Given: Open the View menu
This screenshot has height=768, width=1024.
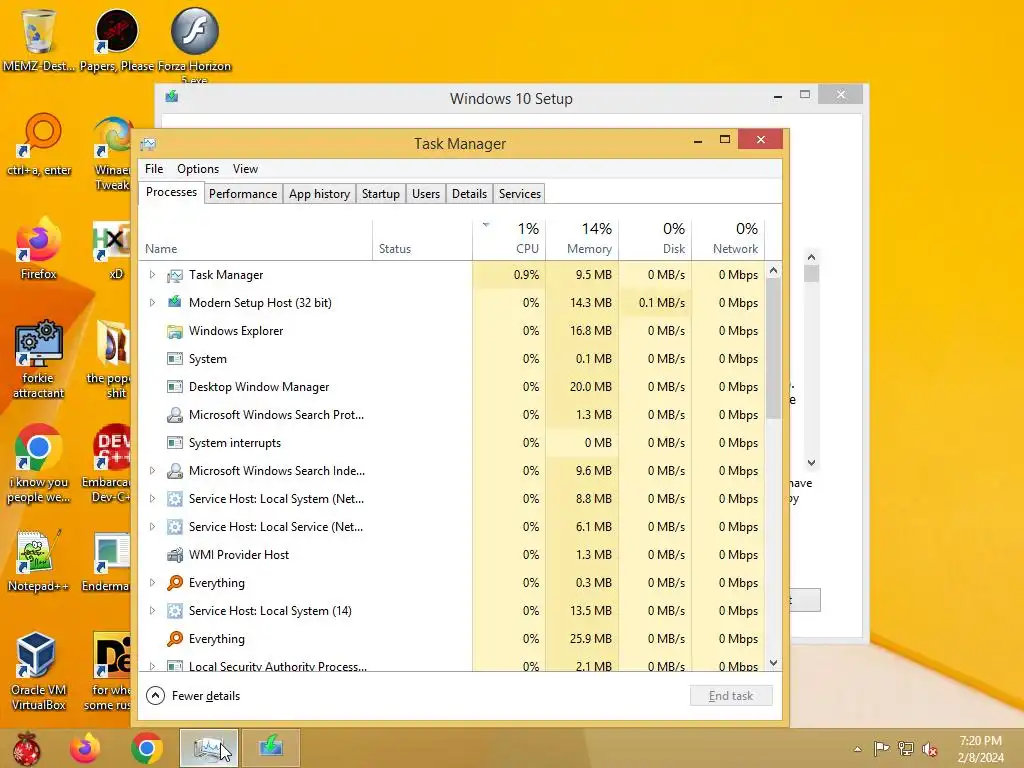Looking at the screenshot, I should (245, 168).
